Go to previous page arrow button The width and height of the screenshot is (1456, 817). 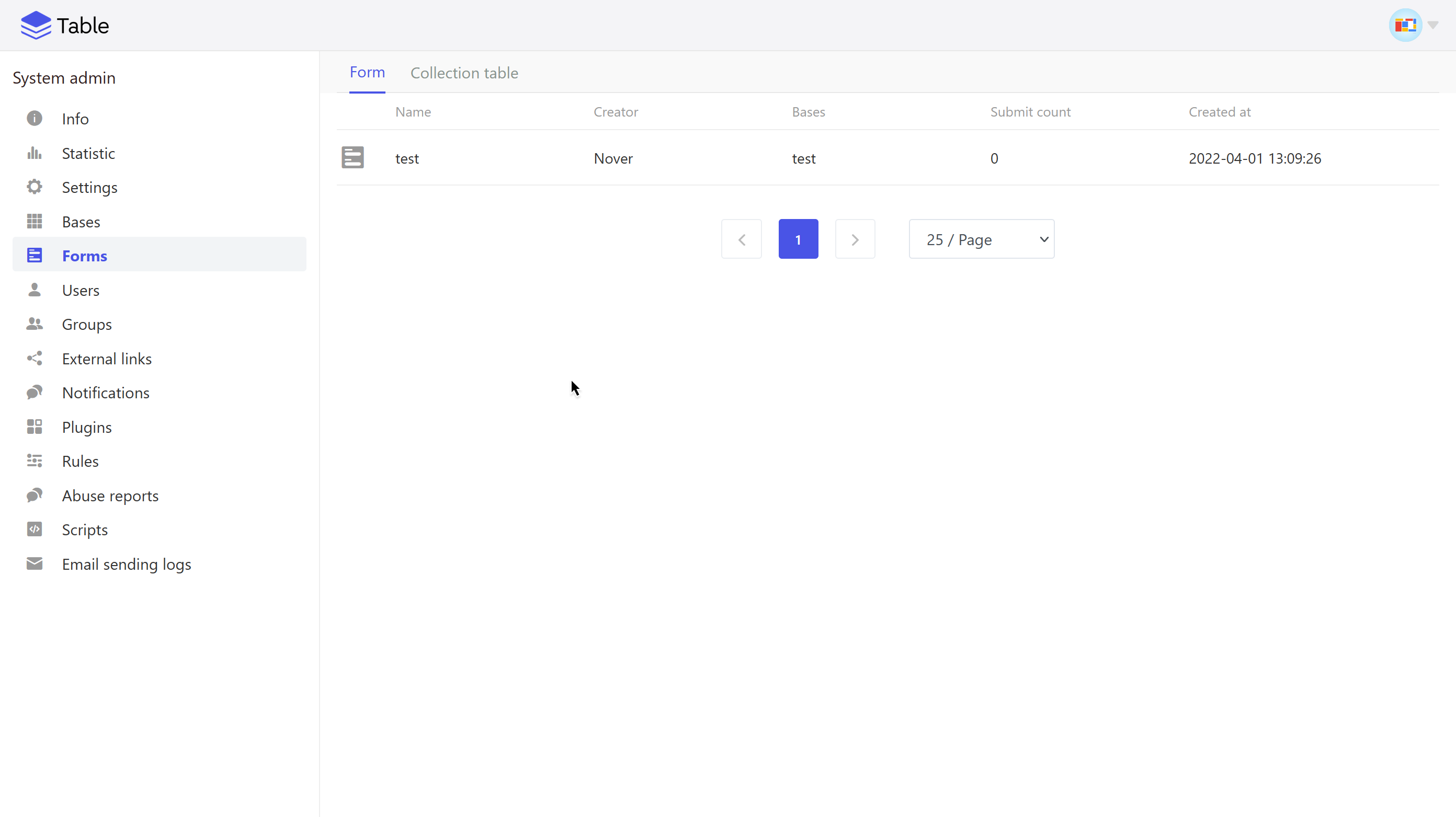tap(741, 239)
